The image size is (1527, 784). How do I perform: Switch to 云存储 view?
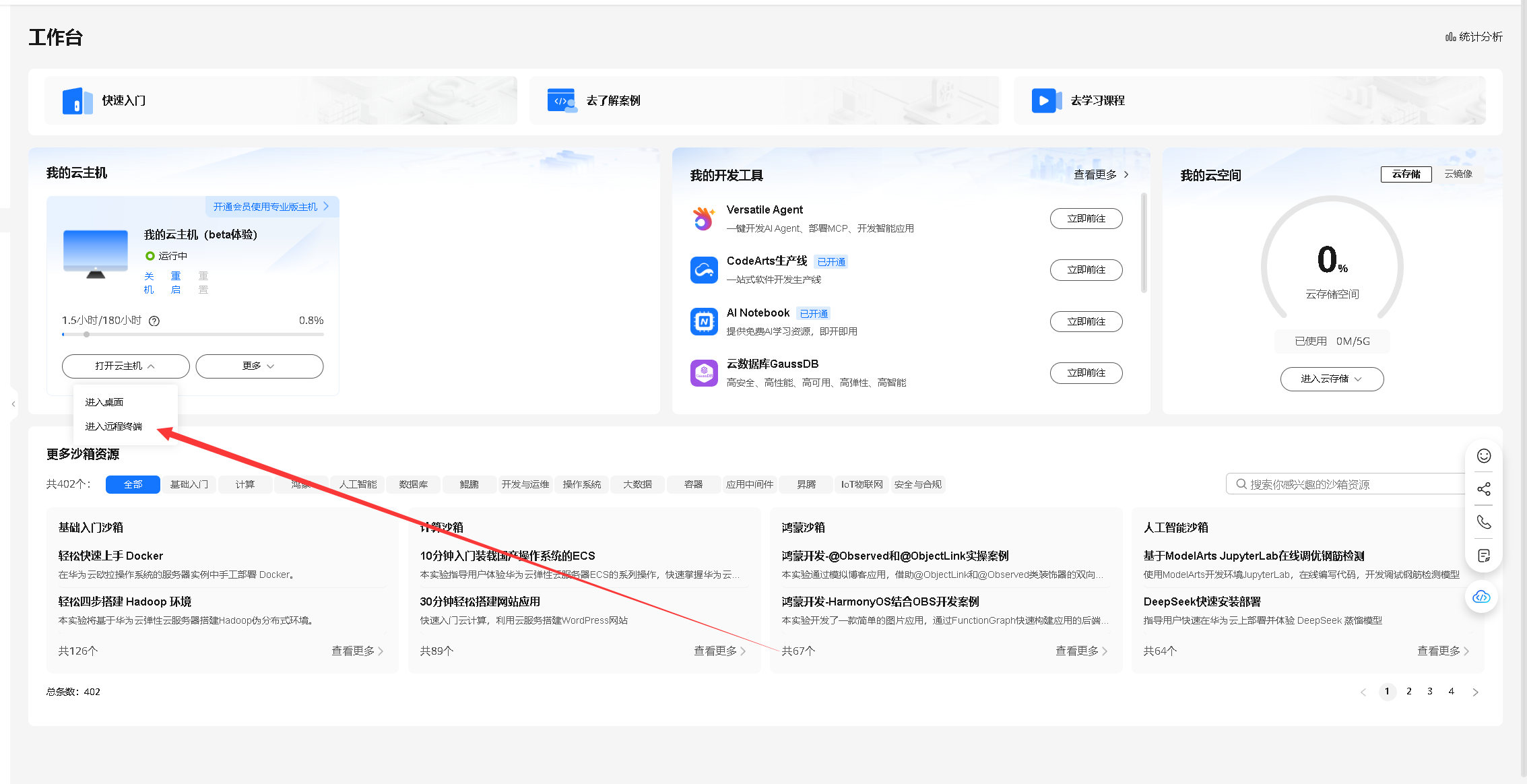point(1406,174)
